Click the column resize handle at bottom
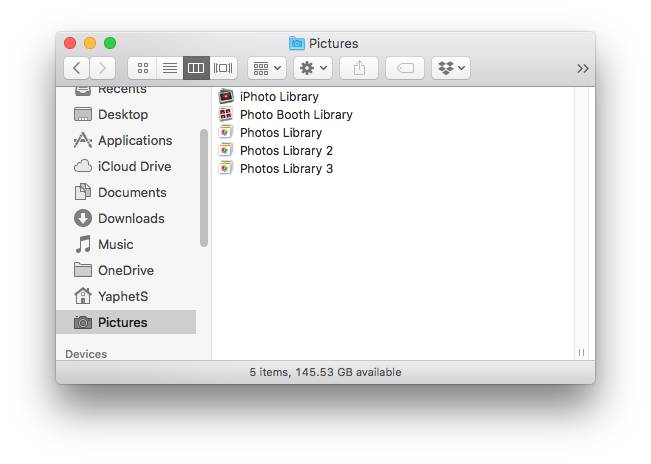651x464 pixels. click(582, 353)
